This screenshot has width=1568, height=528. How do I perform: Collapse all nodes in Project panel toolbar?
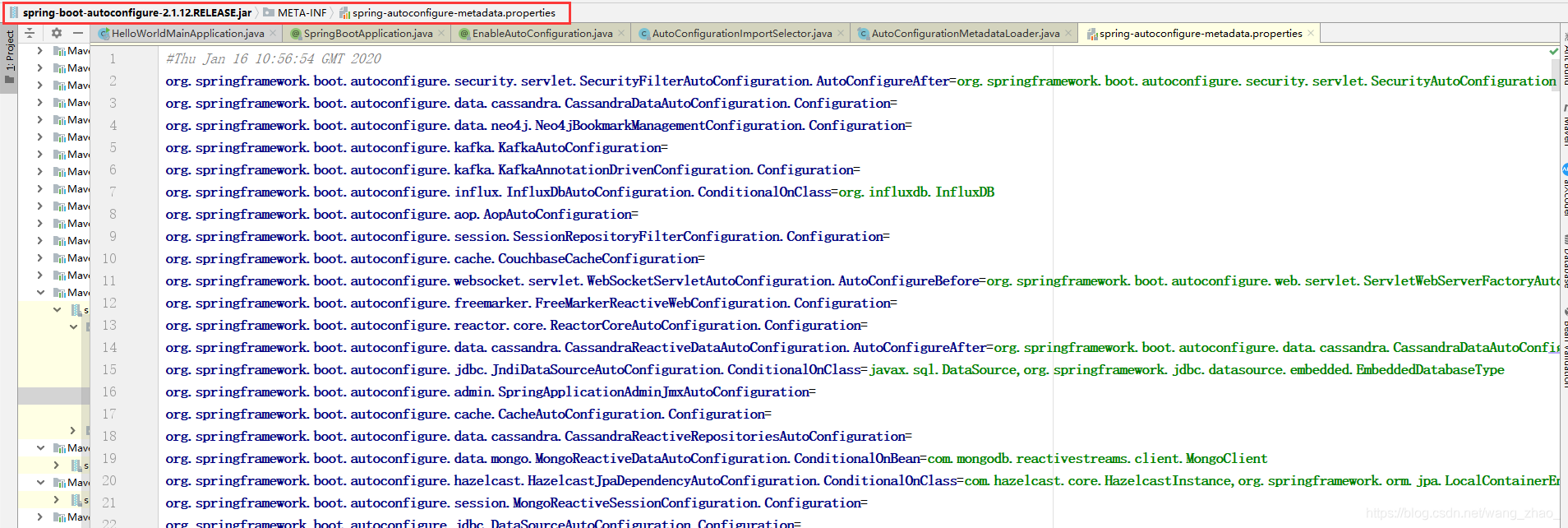click(x=30, y=33)
